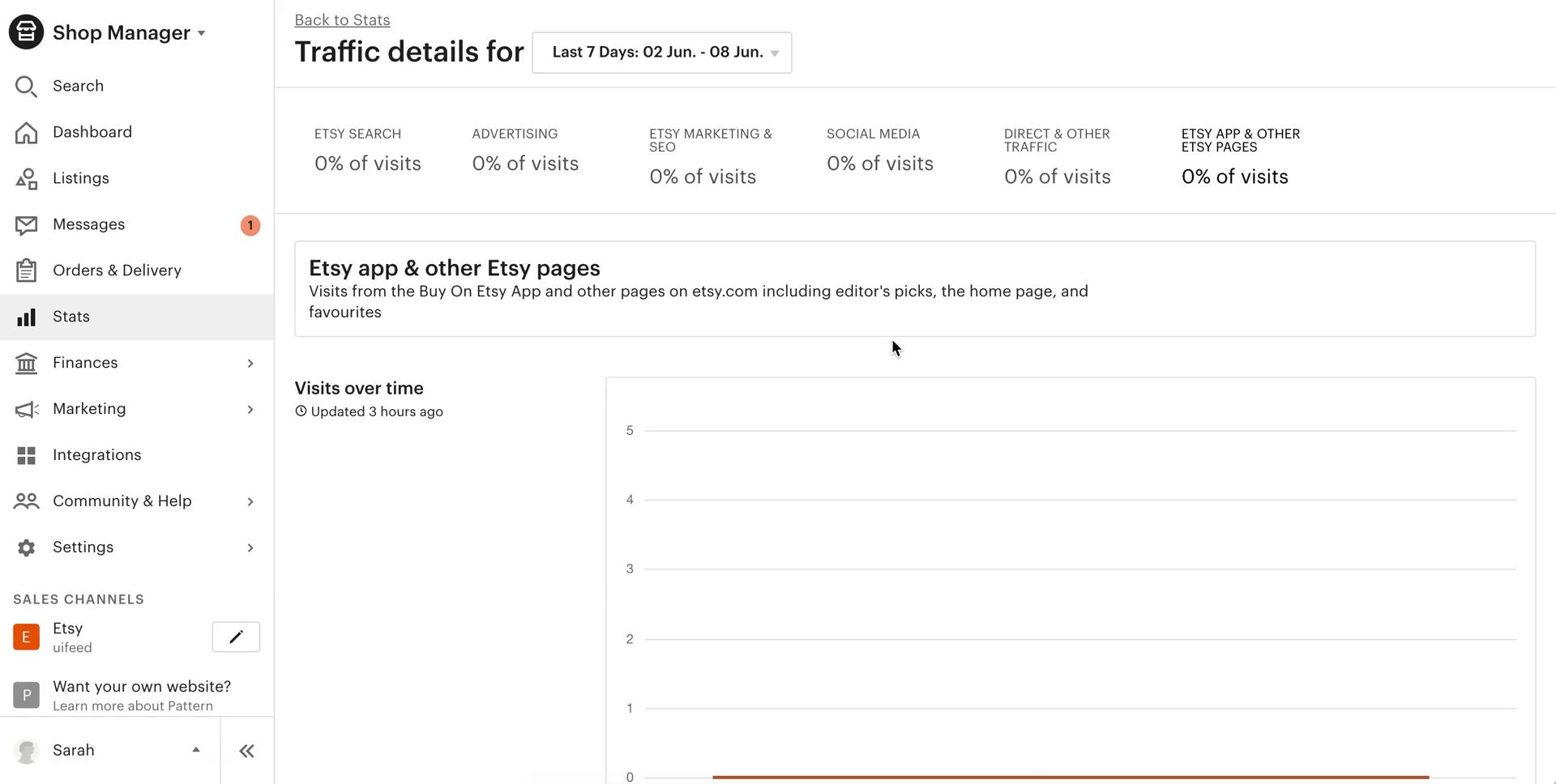Image resolution: width=1556 pixels, height=784 pixels.
Task: Click the Visits over time heading
Action: pyautogui.click(x=359, y=389)
